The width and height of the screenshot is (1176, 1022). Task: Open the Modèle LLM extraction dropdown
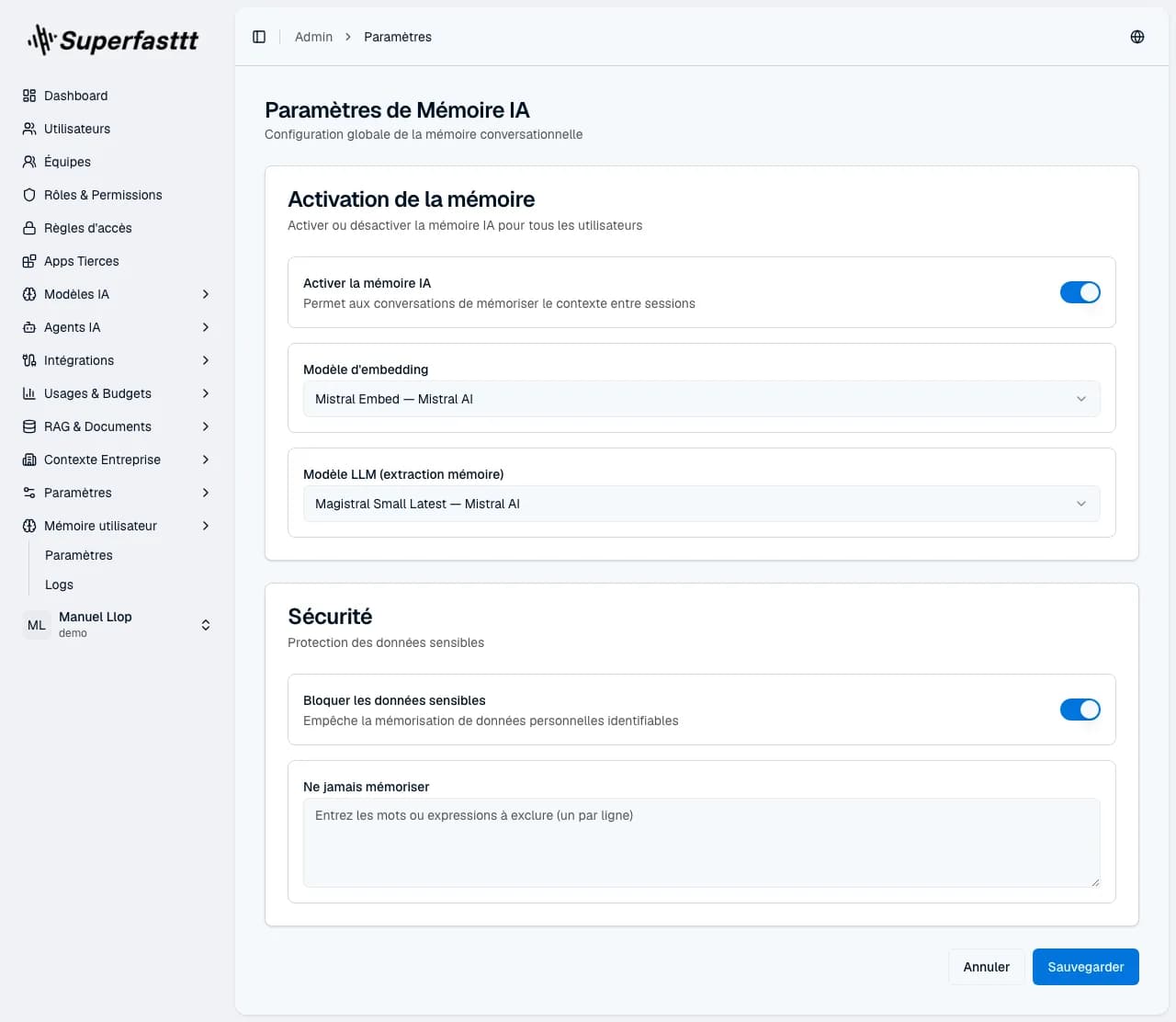click(x=701, y=504)
